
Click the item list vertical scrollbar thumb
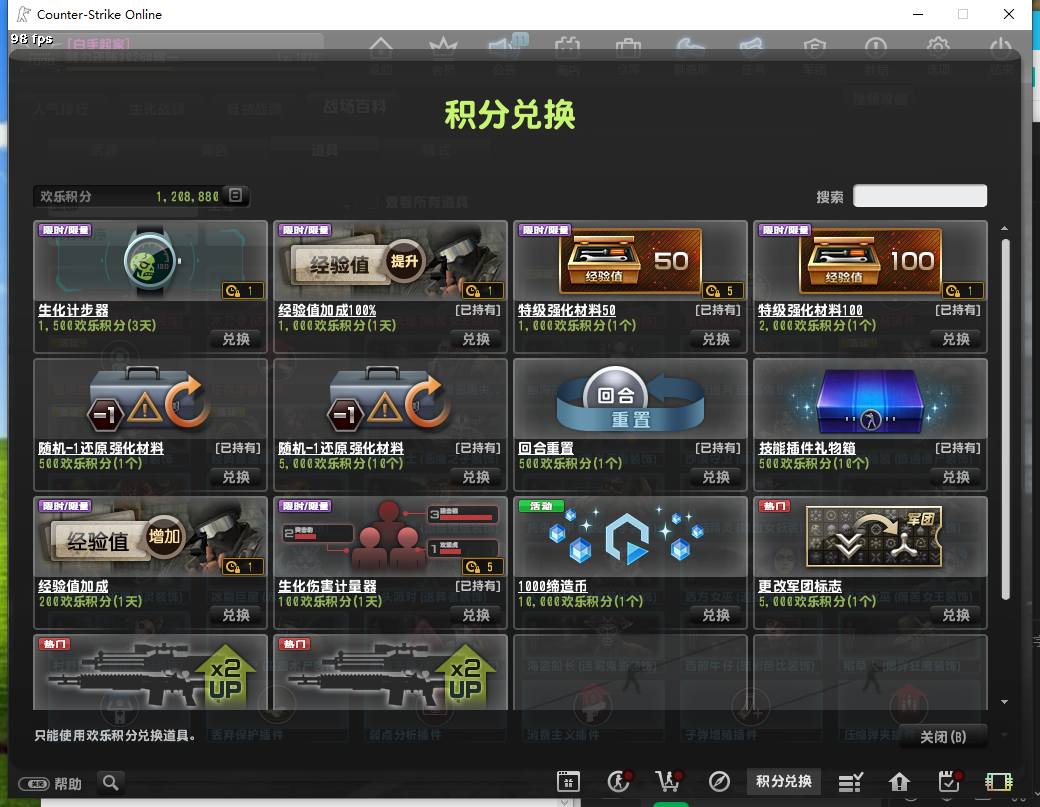[1006, 419]
